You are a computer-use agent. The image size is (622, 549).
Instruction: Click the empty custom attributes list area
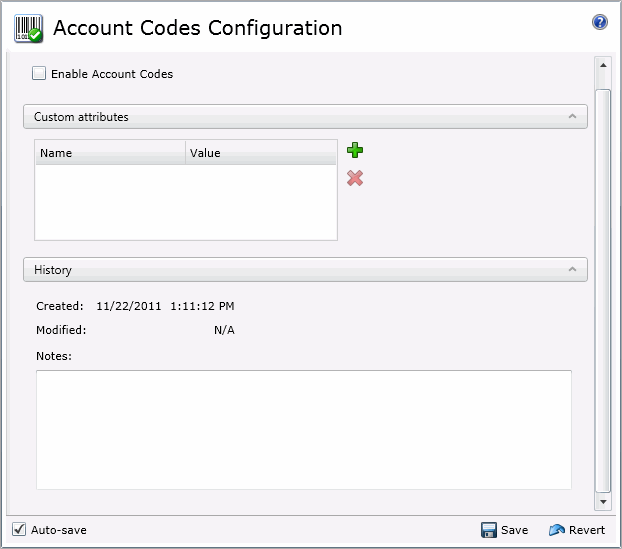click(186, 201)
